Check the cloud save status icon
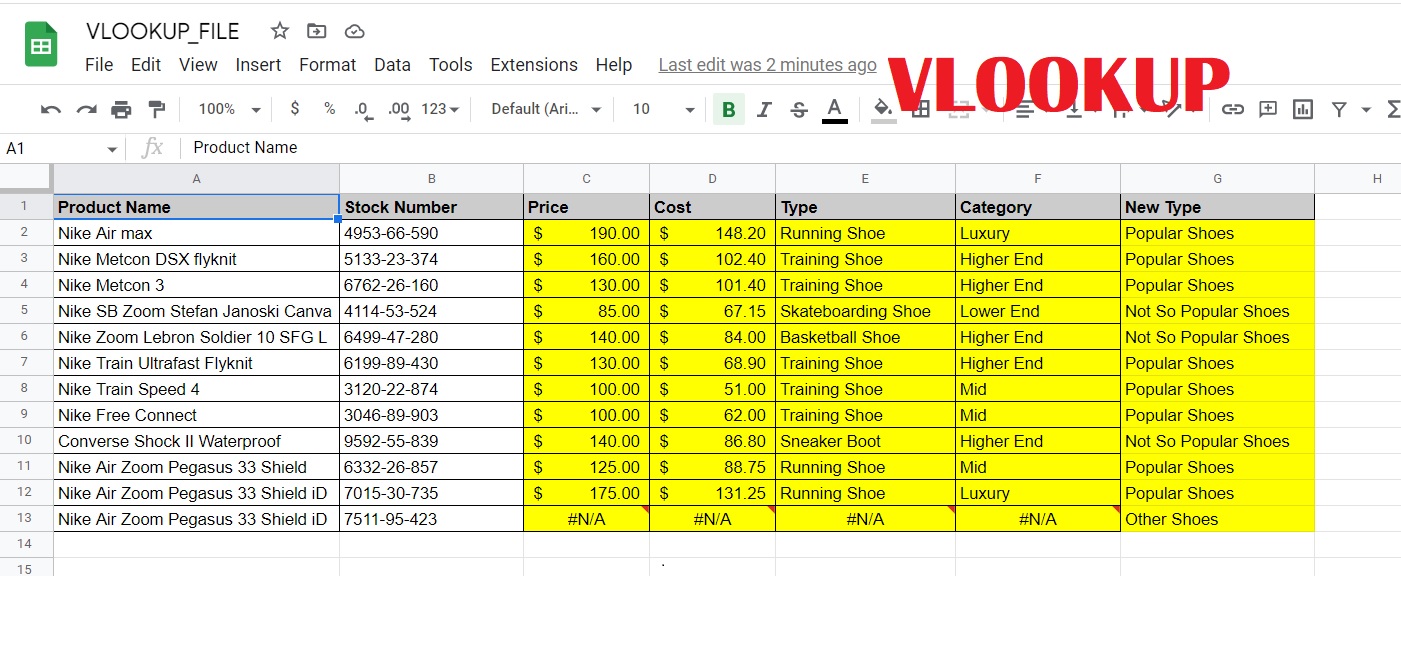The width and height of the screenshot is (1401, 648). tap(354, 31)
